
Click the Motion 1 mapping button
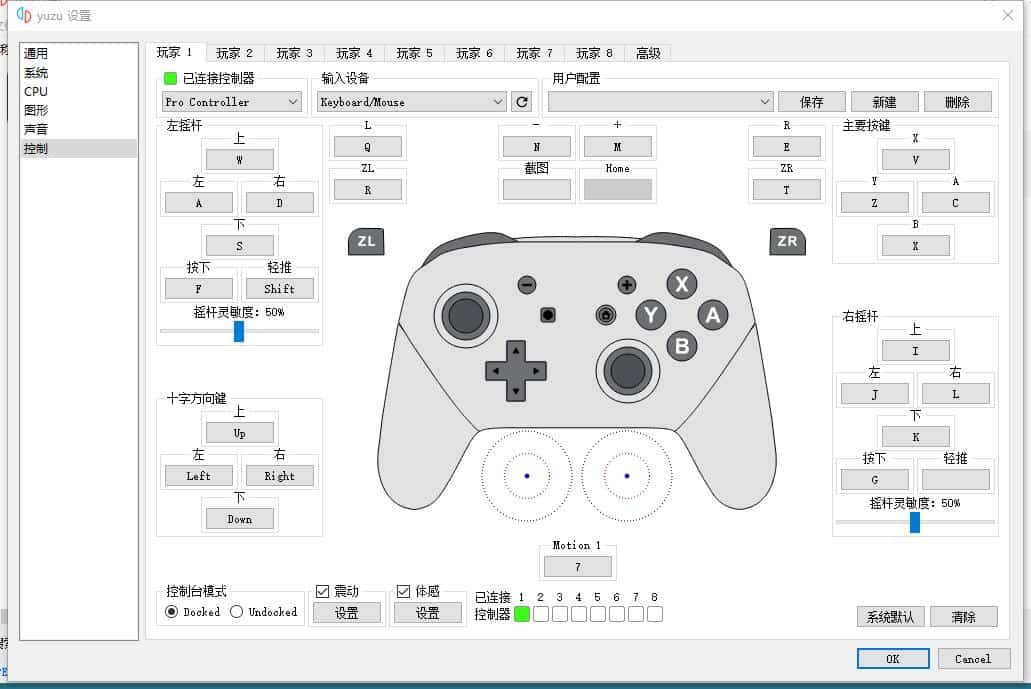[x=578, y=566]
